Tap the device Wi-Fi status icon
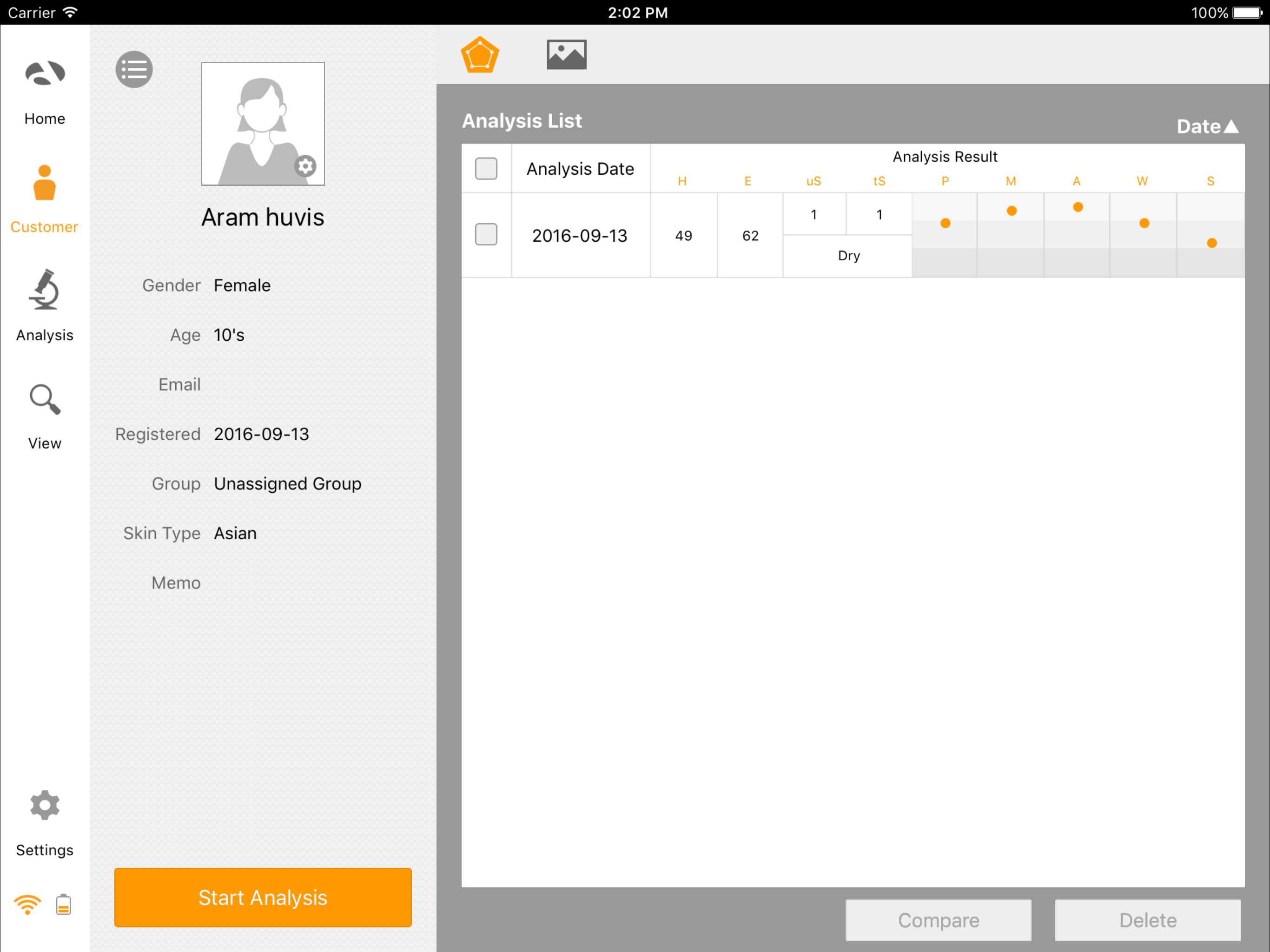 tap(27, 905)
